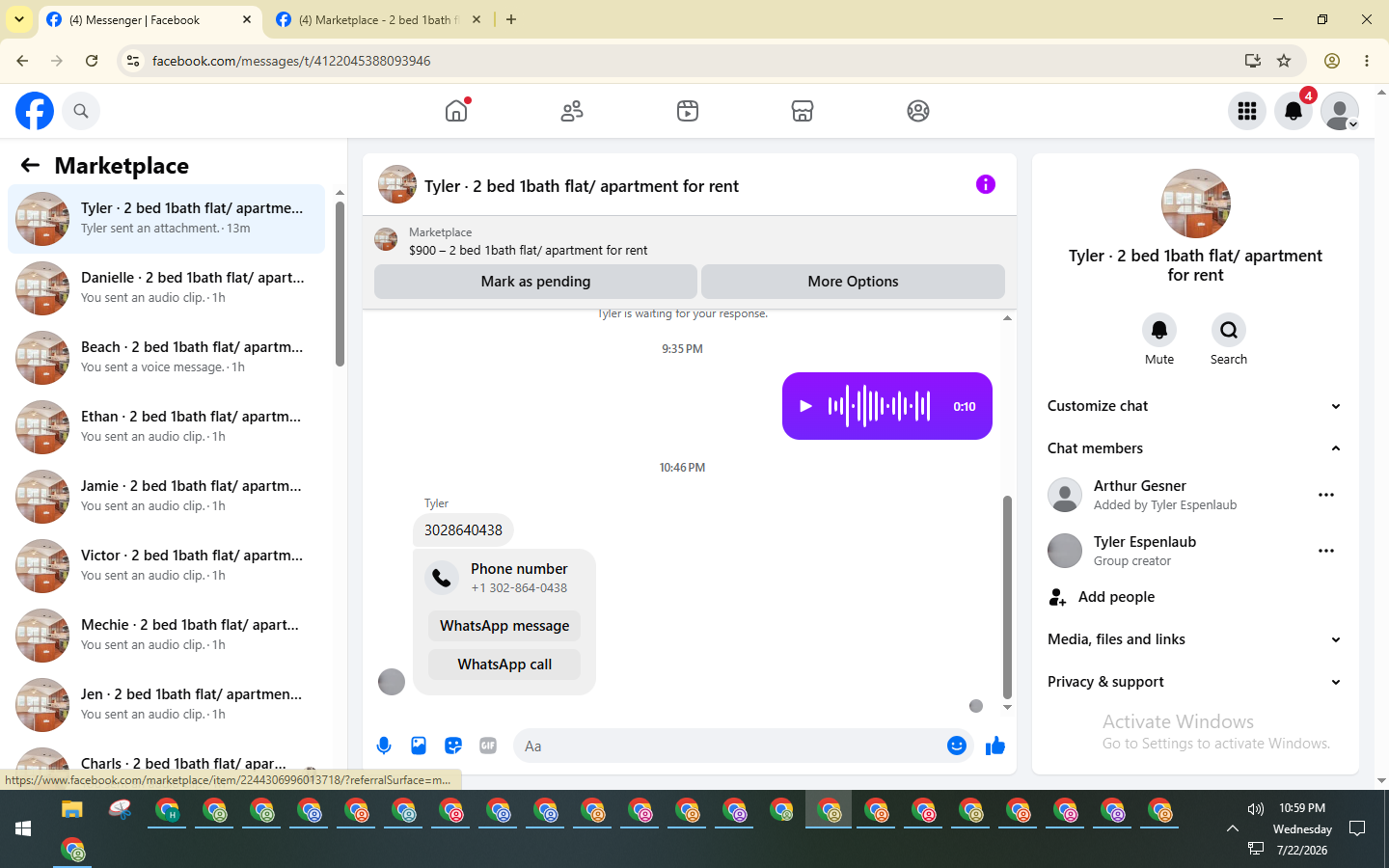Send a thumbs-up like
Viewport: 1389px width, 868px height.
coord(995,746)
